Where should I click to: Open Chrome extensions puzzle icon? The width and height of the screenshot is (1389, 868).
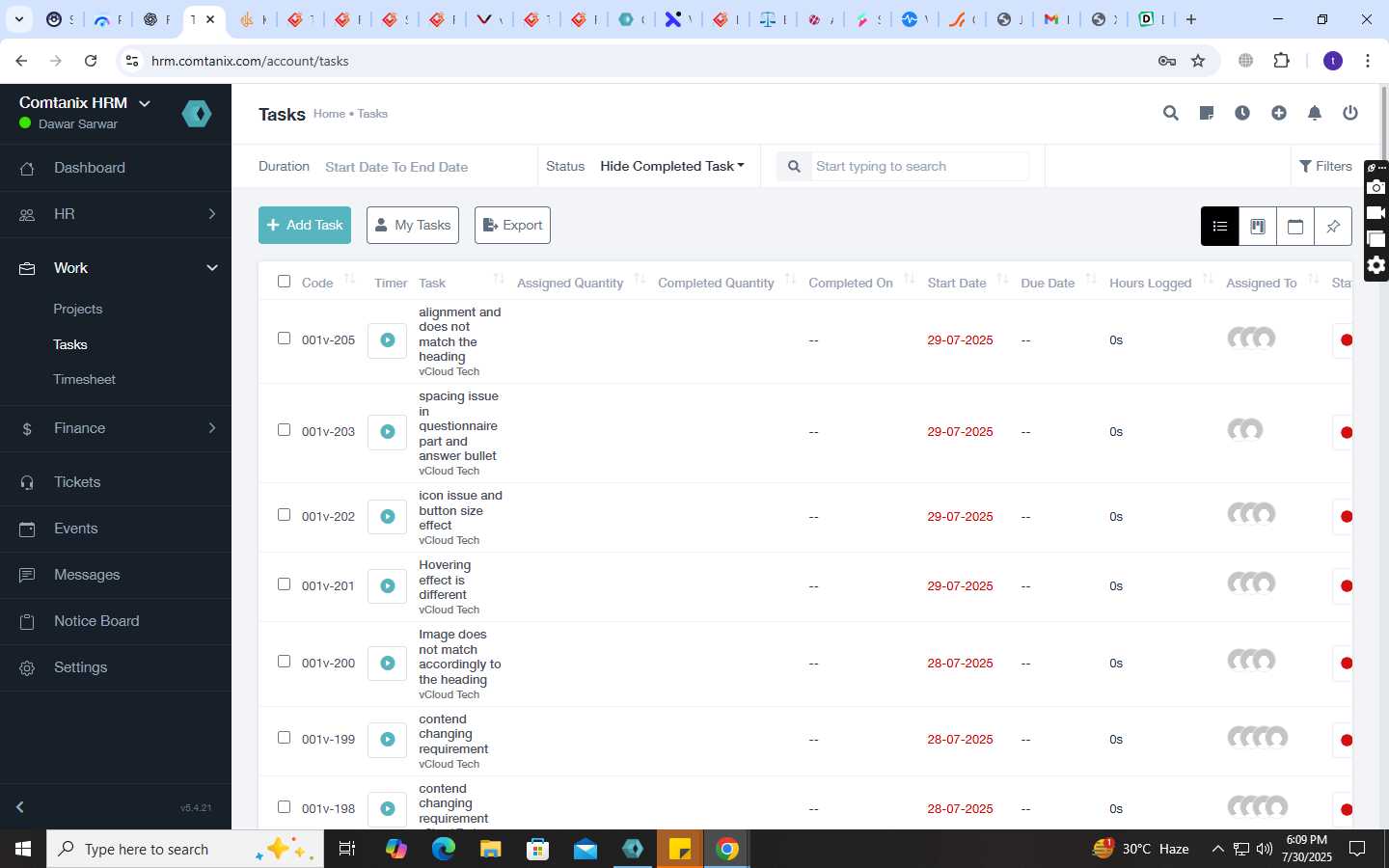[x=1281, y=61]
